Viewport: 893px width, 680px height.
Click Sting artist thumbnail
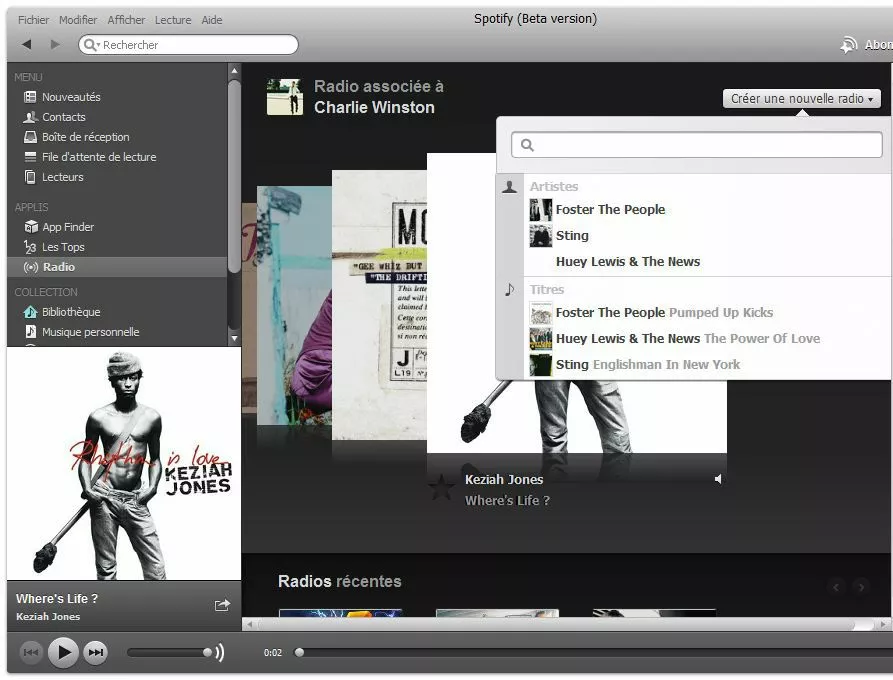540,236
